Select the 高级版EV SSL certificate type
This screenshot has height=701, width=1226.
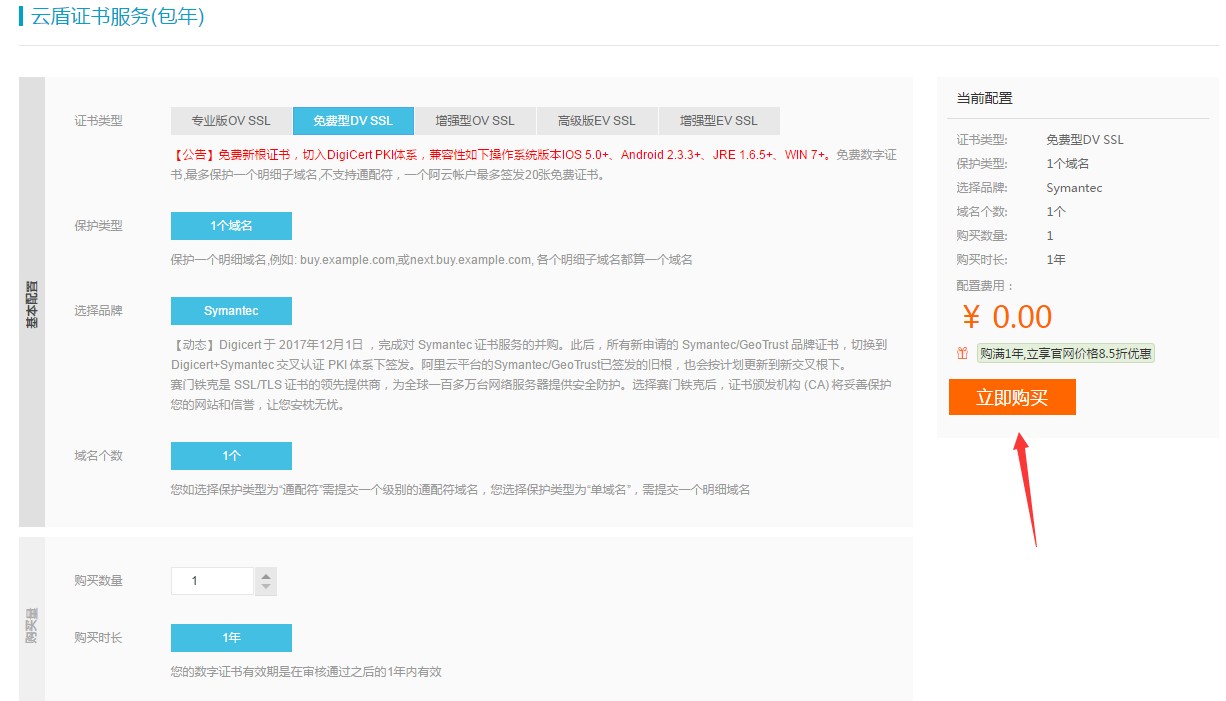click(596, 120)
